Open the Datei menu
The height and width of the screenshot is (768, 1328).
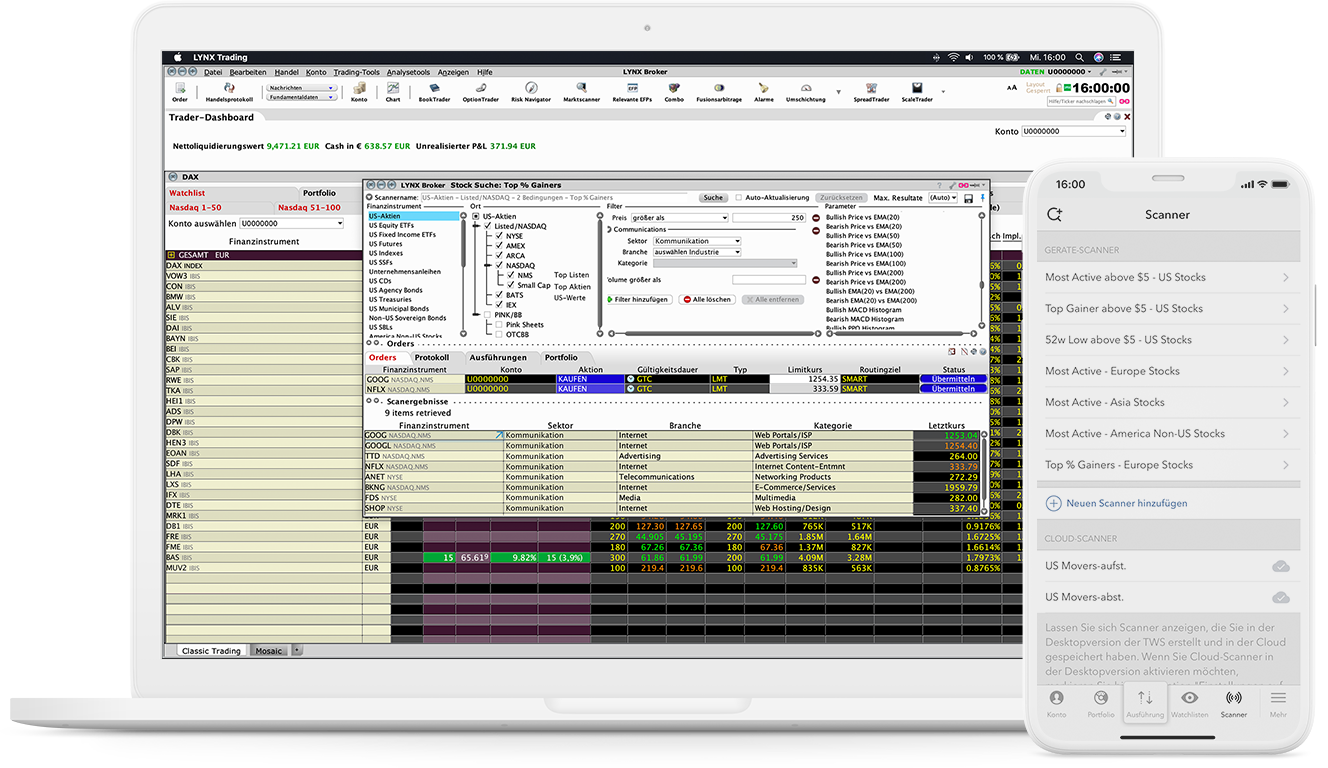click(x=211, y=72)
